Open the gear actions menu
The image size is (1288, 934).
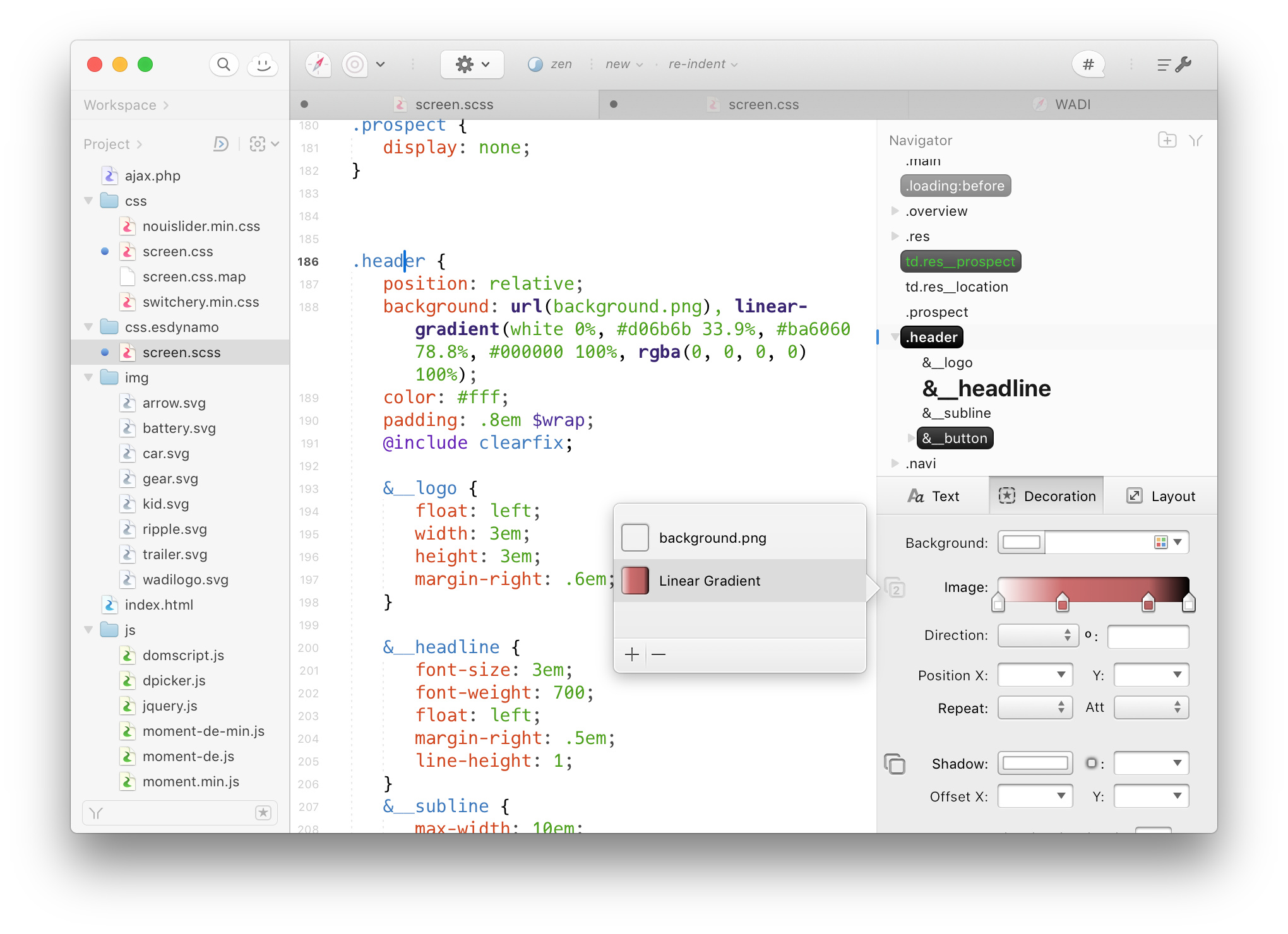[472, 64]
